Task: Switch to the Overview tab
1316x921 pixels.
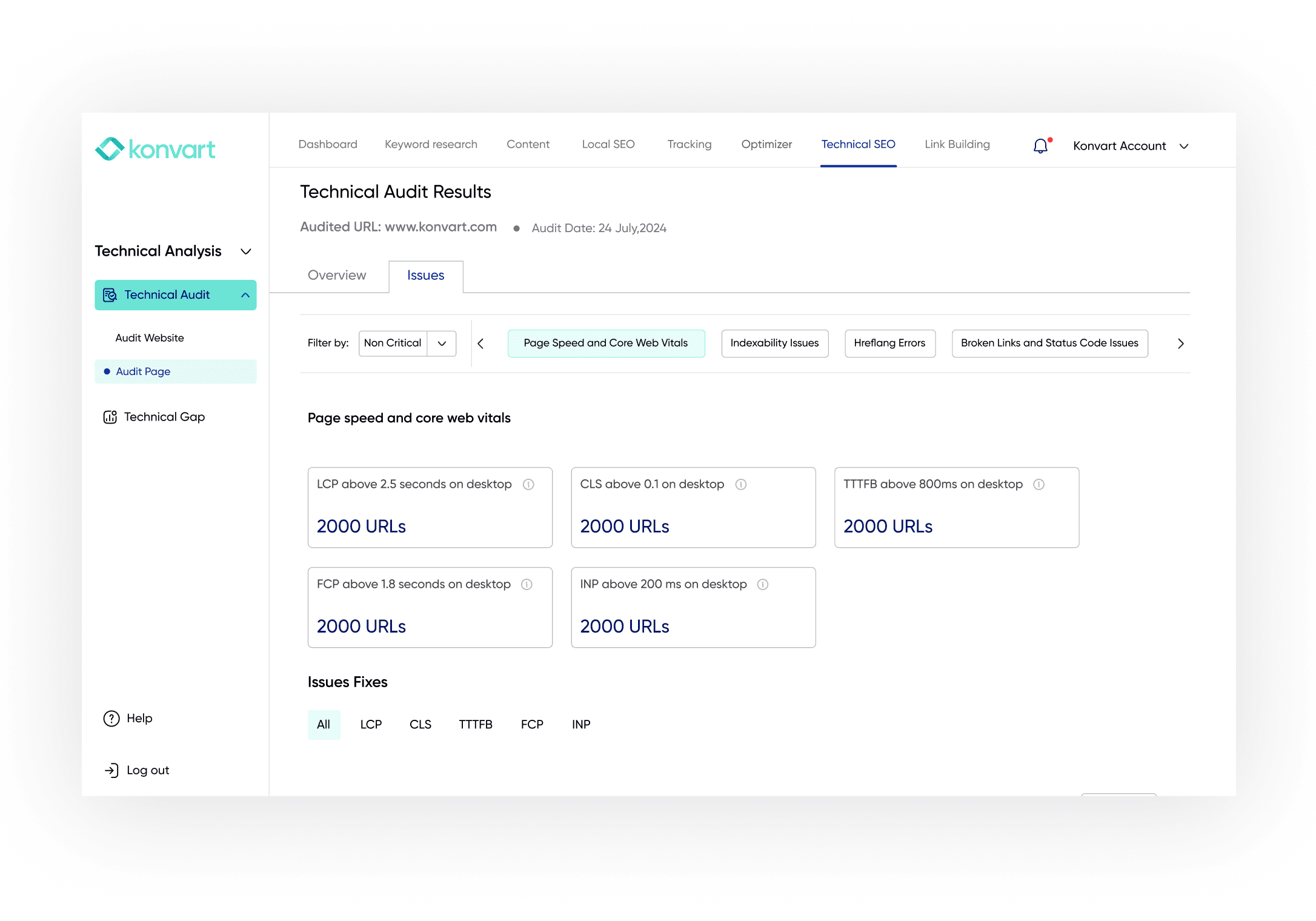Action: pyautogui.click(x=337, y=275)
